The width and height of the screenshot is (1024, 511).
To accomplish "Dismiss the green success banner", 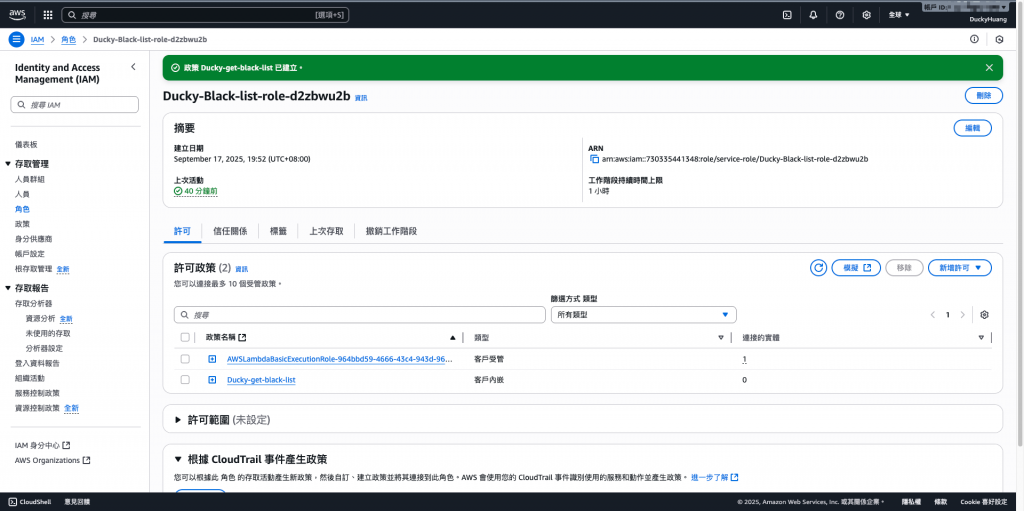I will coord(989,67).
